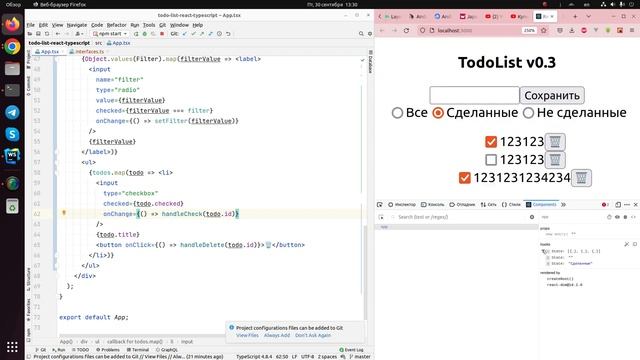Image resolution: width=640 pixels, height=360 pixels.
Task: Click the back navigation arrow in WebStorm toolbar
Action: [x=58, y=34]
